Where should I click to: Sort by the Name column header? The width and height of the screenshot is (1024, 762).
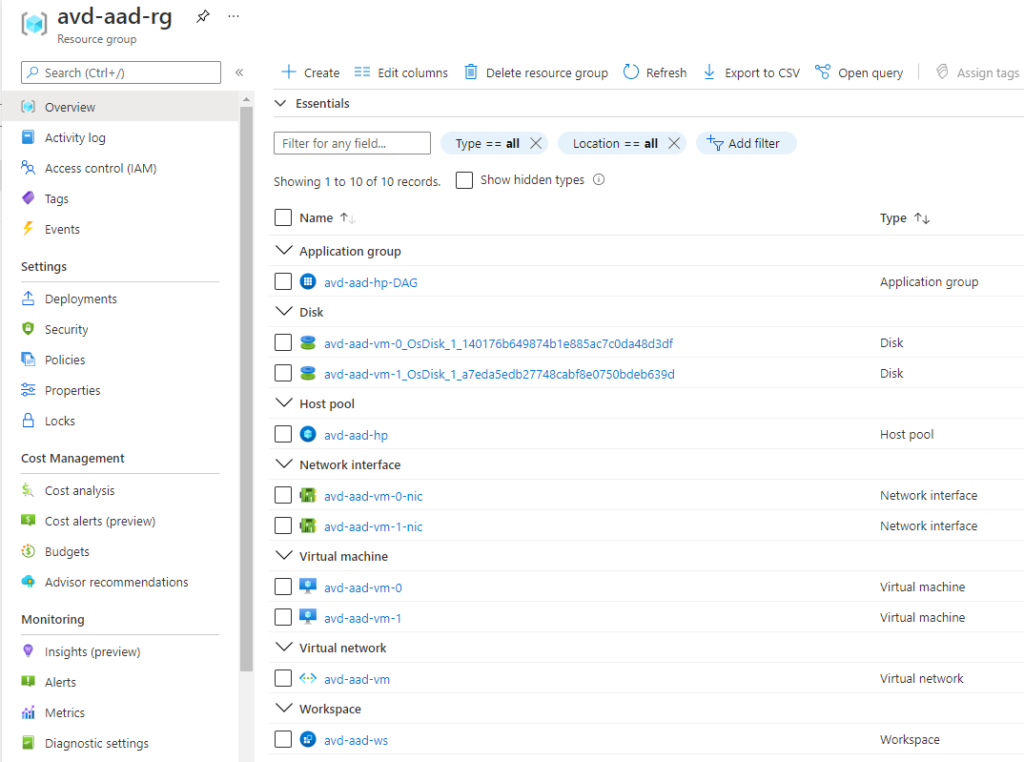327,218
